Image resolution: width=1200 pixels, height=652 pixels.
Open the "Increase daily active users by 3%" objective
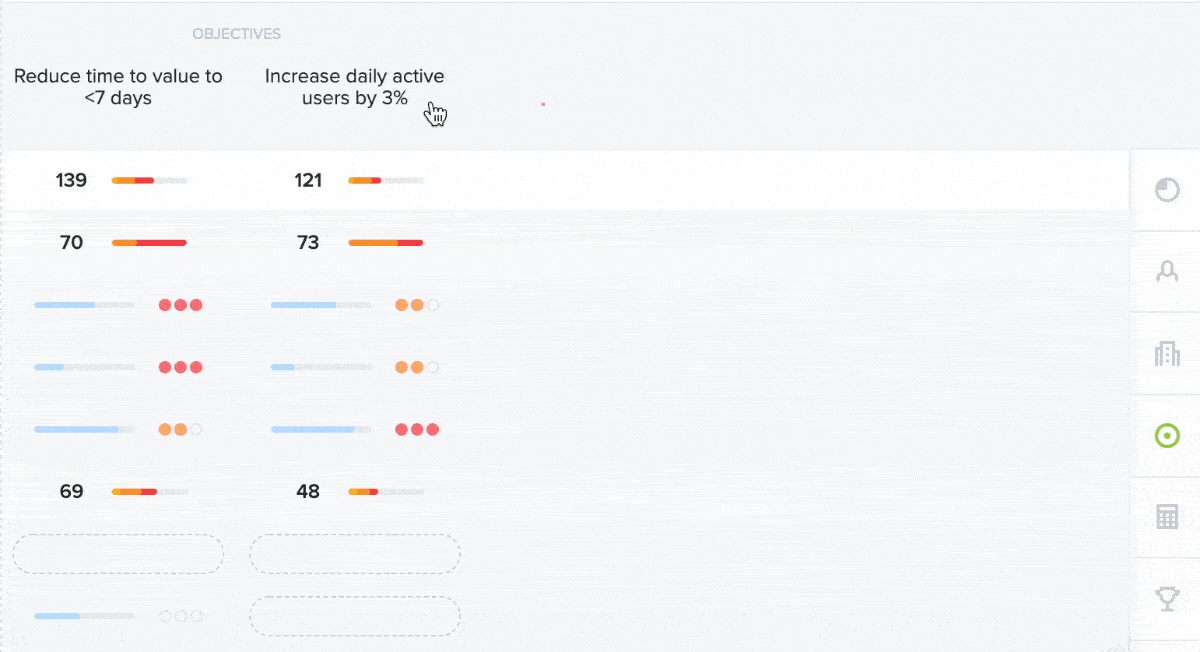(x=355, y=87)
